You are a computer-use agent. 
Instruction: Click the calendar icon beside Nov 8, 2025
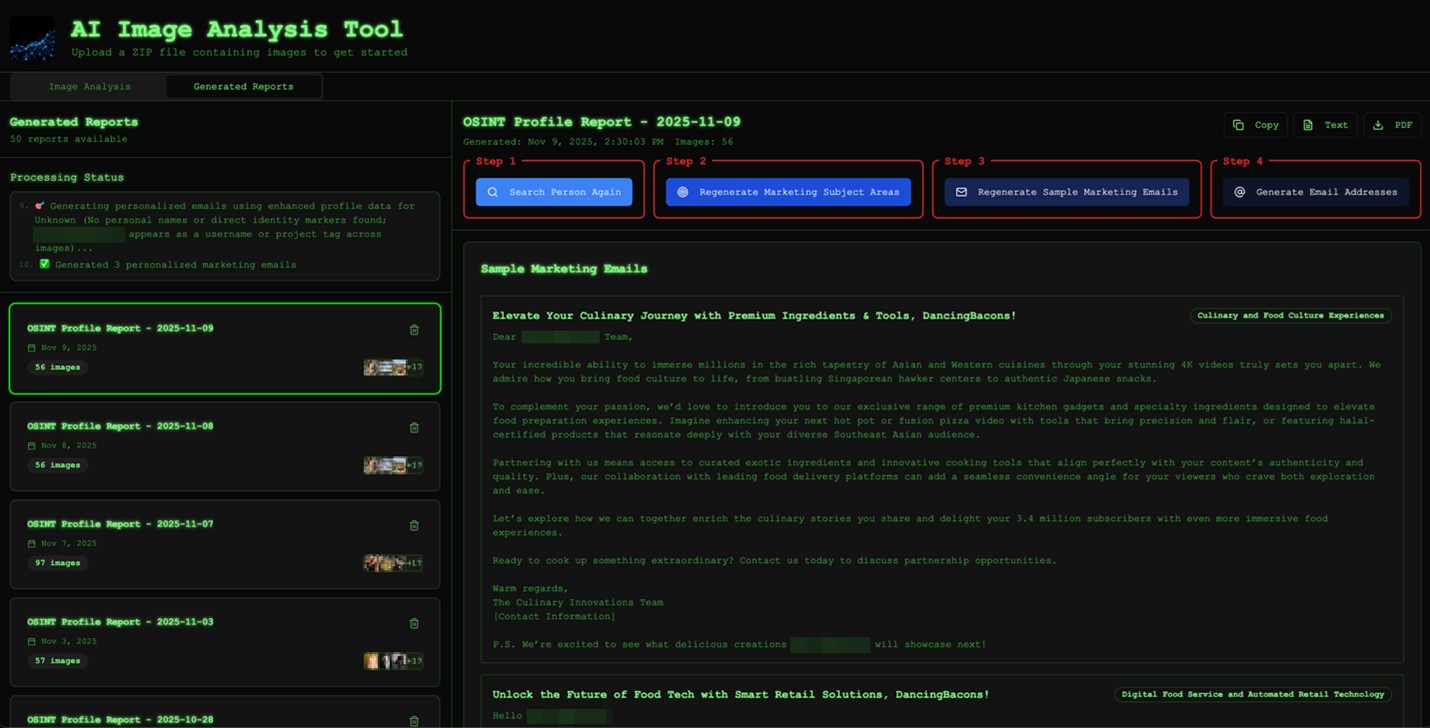click(32, 446)
